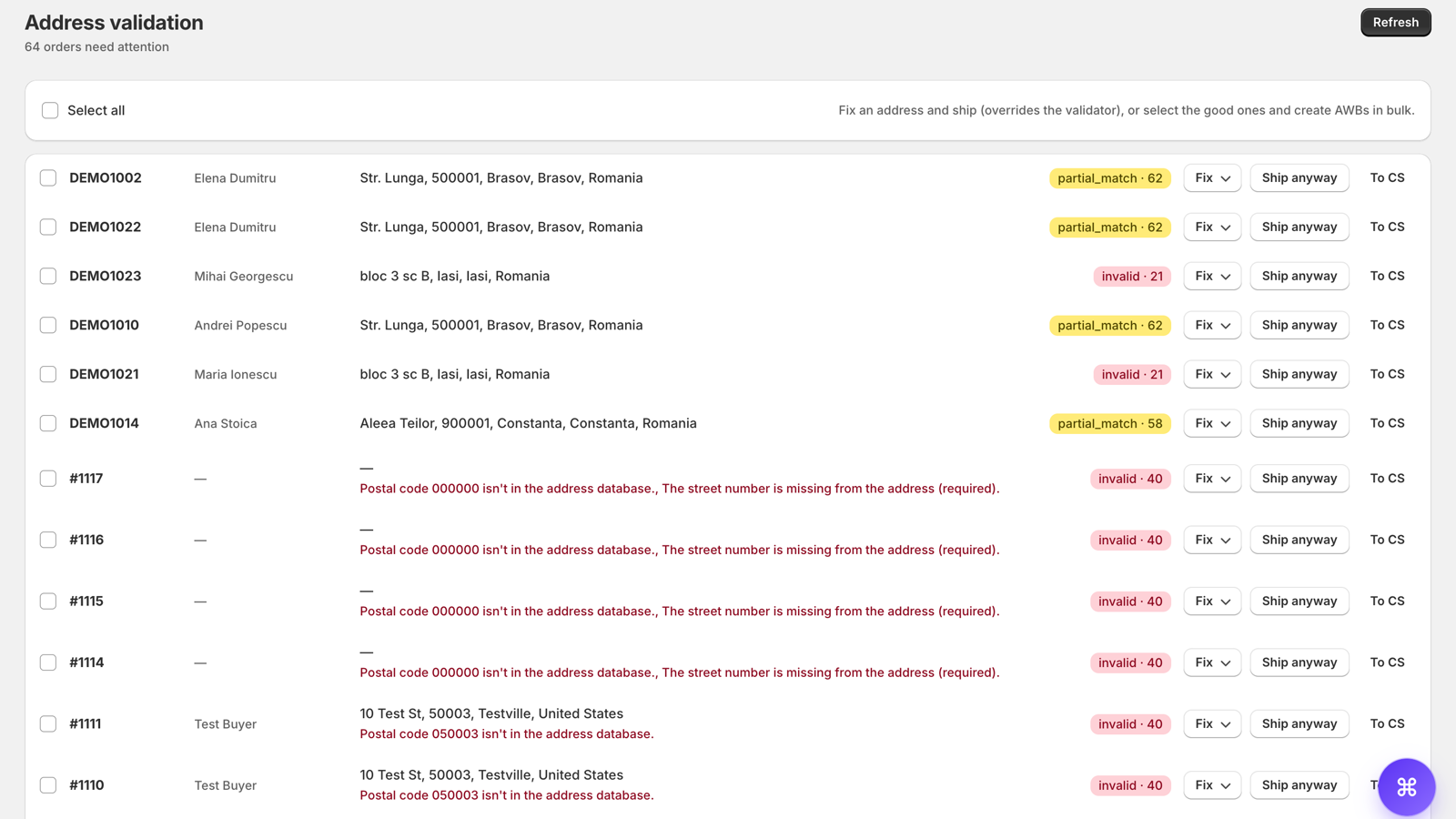
Task: Expand the Fix menu for order #1111
Action: pyautogui.click(x=1212, y=724)
